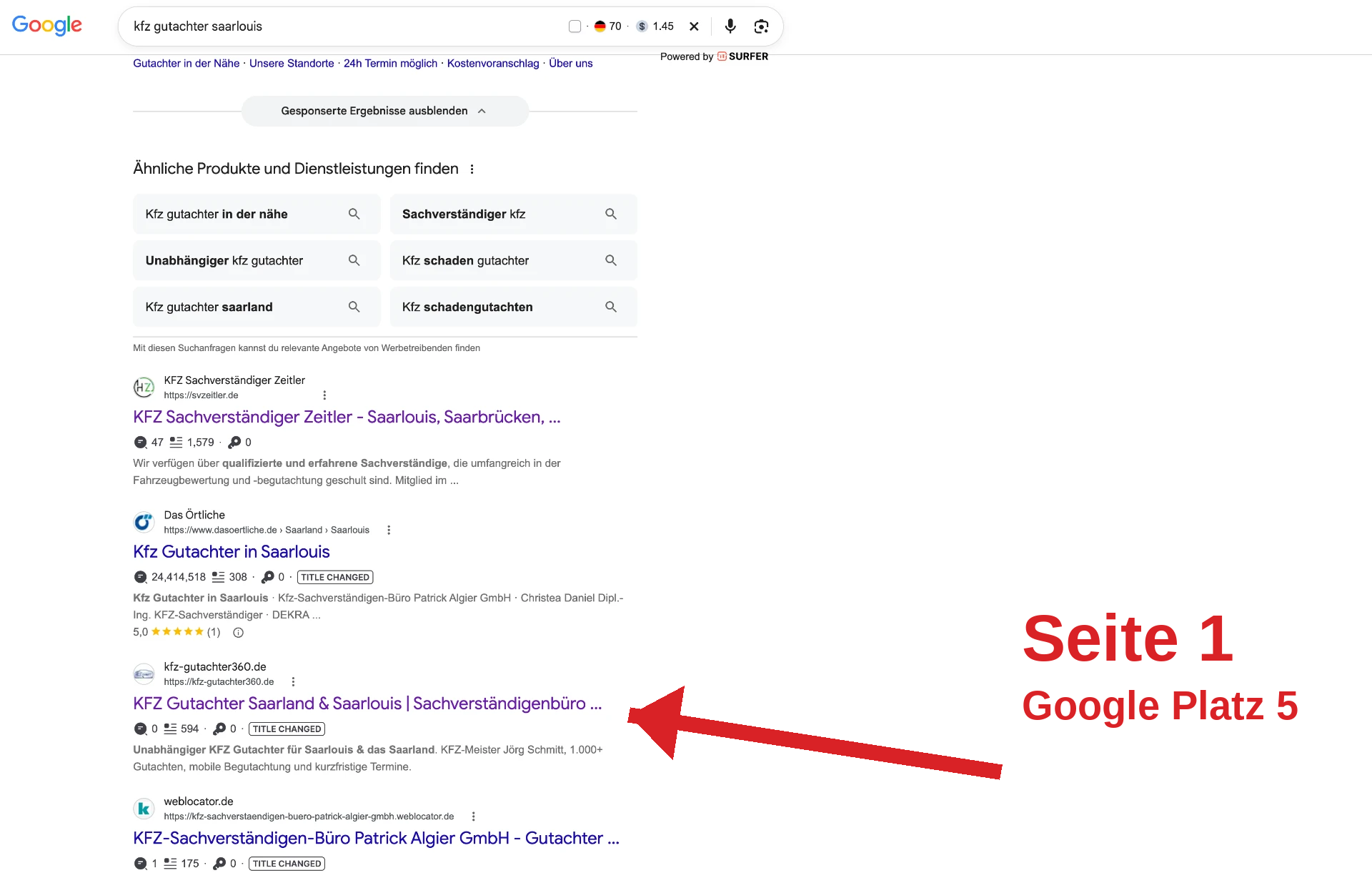This screenshot has height=878, width=1372.
Task: Click the Google logo
Action: pyautogui.click(x=47, y=26)
